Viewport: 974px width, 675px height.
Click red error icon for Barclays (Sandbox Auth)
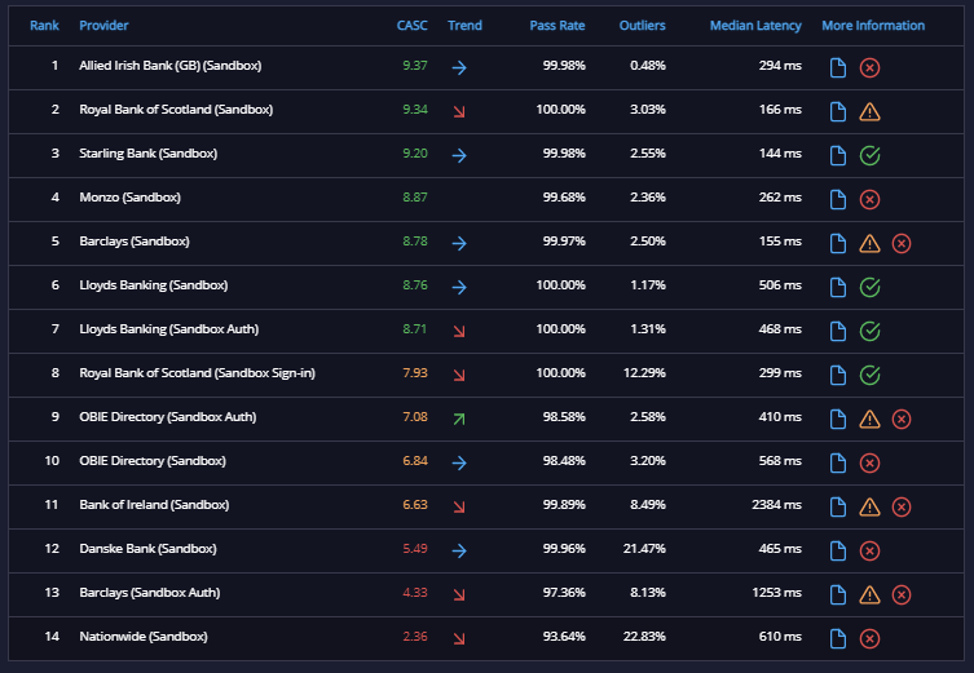(901, 595)
